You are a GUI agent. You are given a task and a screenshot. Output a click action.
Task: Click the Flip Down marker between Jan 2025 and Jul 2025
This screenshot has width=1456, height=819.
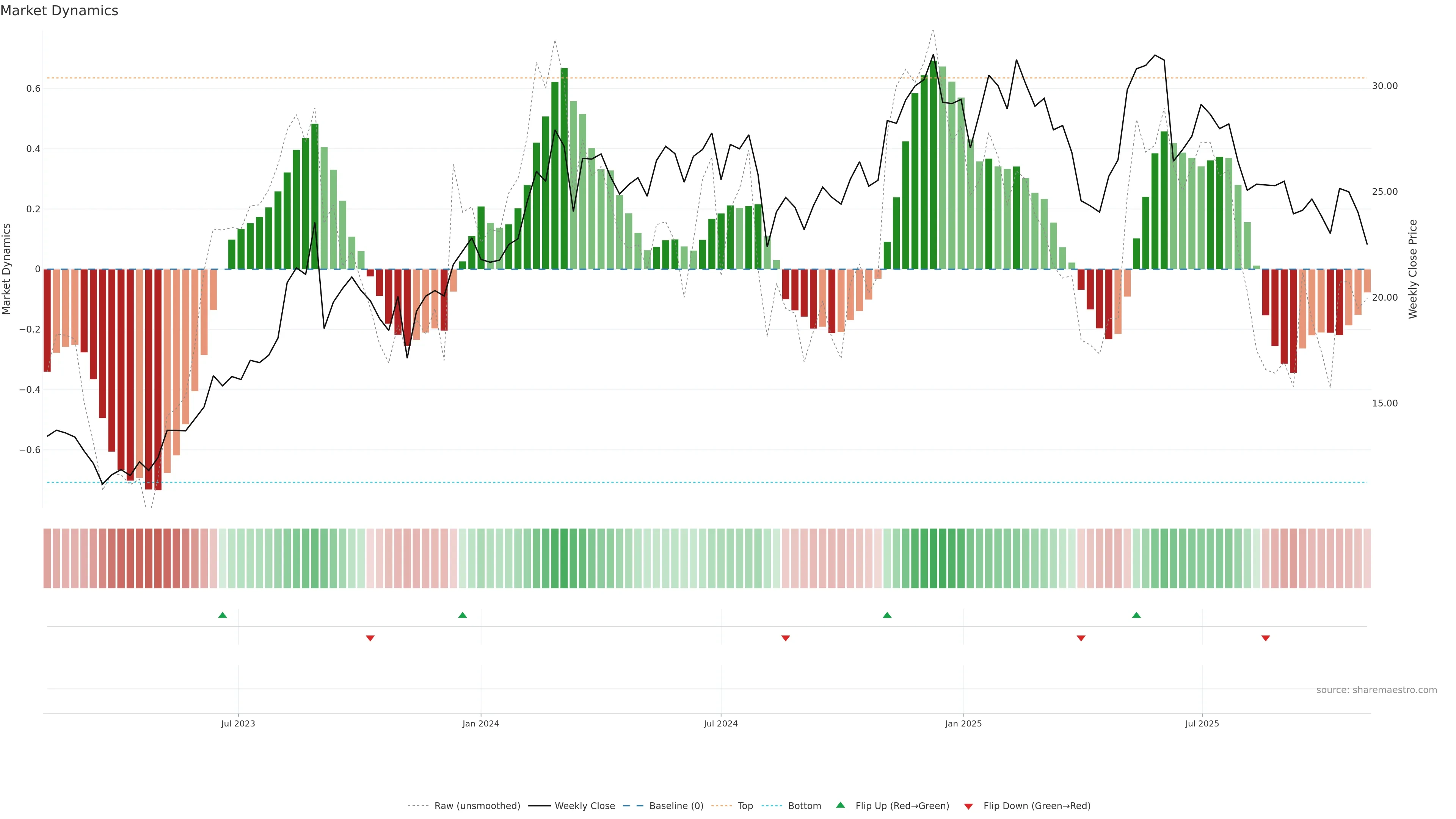pyautogui.click(x=1081, y=638)
